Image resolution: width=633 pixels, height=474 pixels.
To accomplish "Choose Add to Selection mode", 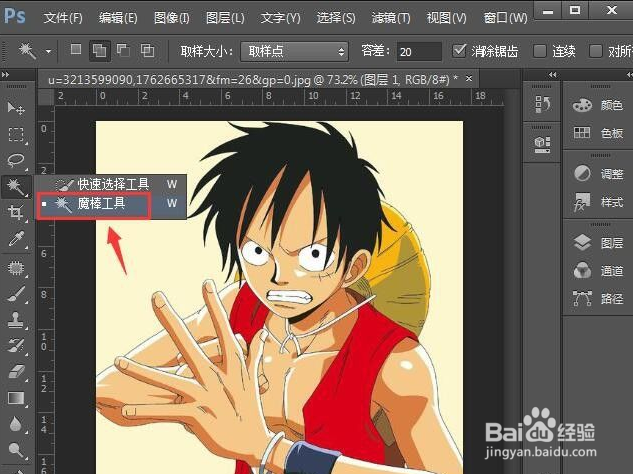I will (x=99, y=51).
